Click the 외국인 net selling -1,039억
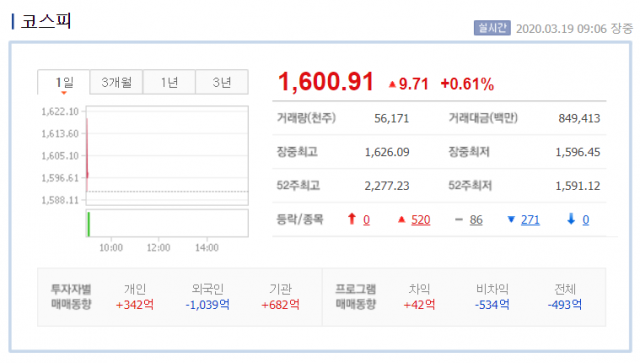 (207, 305)
